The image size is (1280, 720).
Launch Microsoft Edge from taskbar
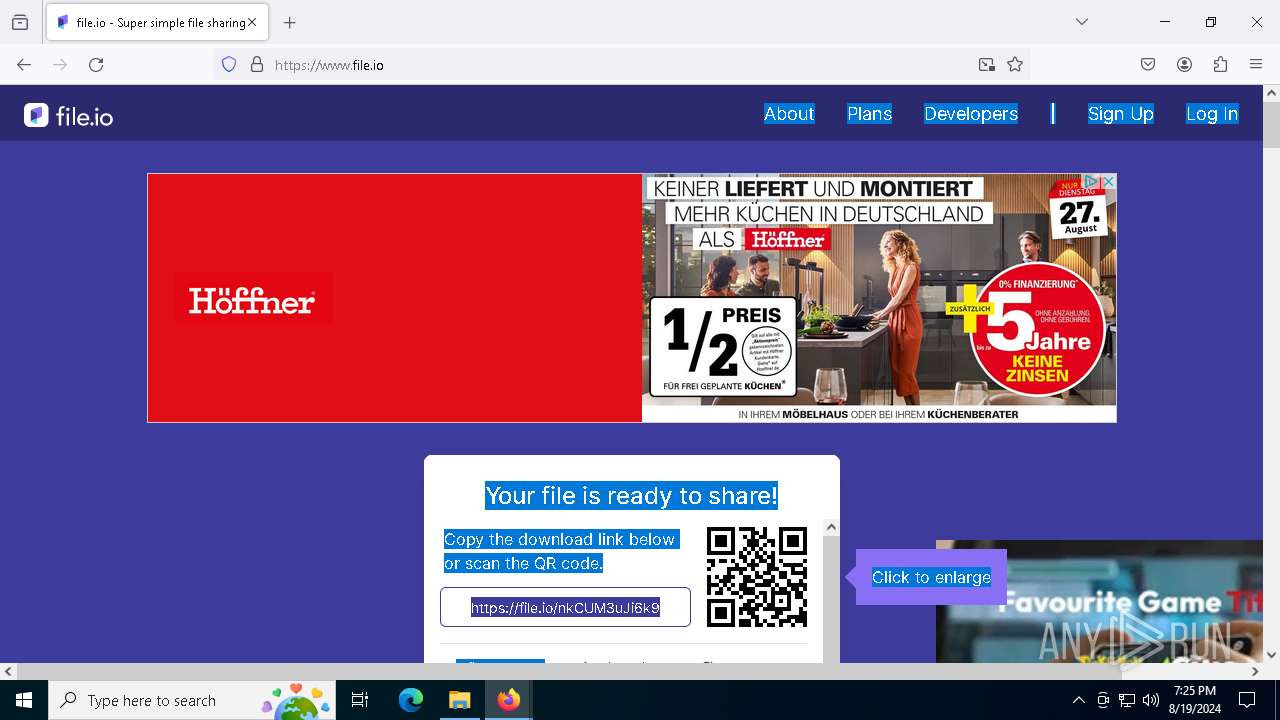[411, 700]
